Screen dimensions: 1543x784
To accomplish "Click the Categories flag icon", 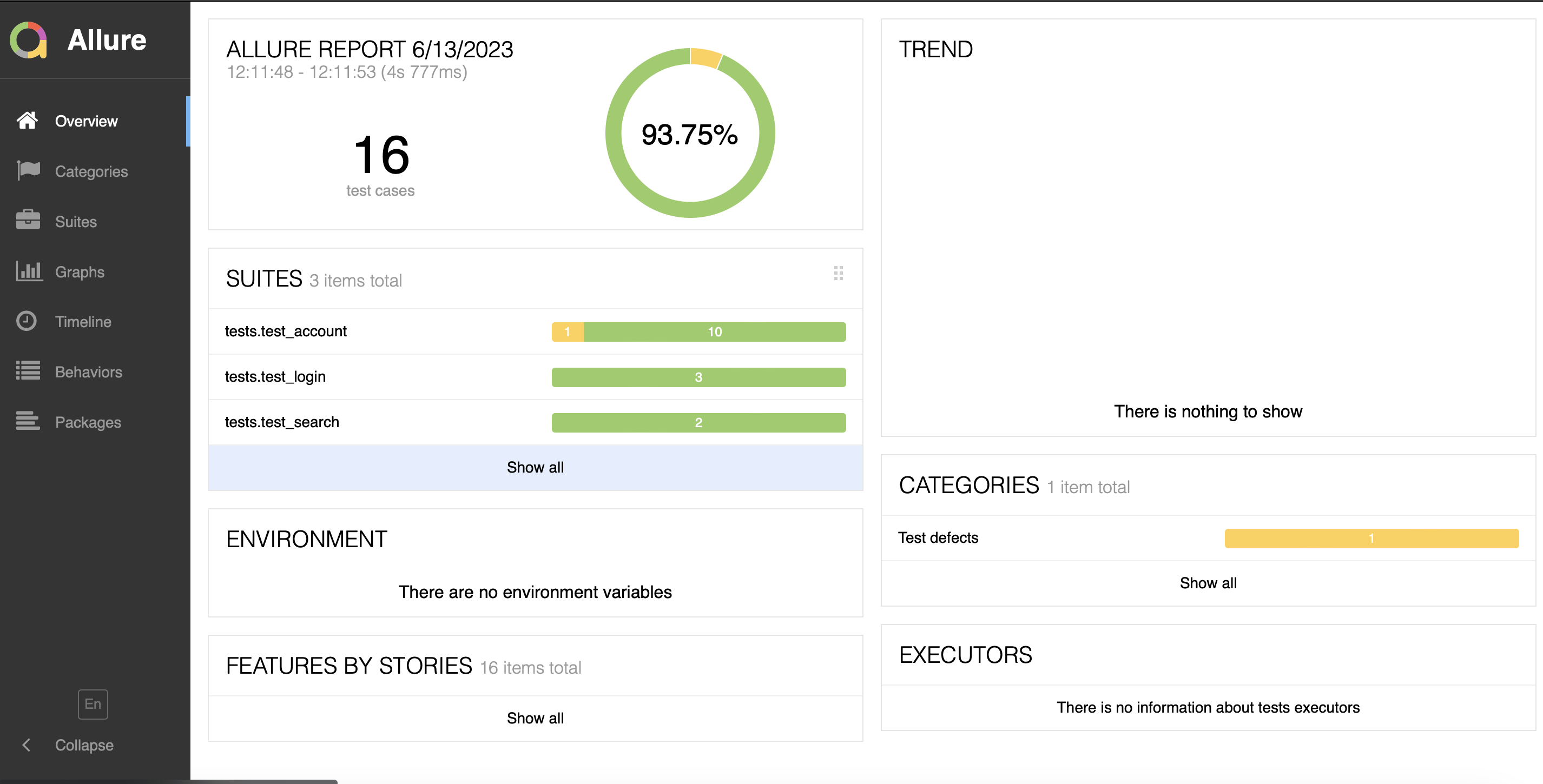I will pyautogui.click(x=28, y=170).
